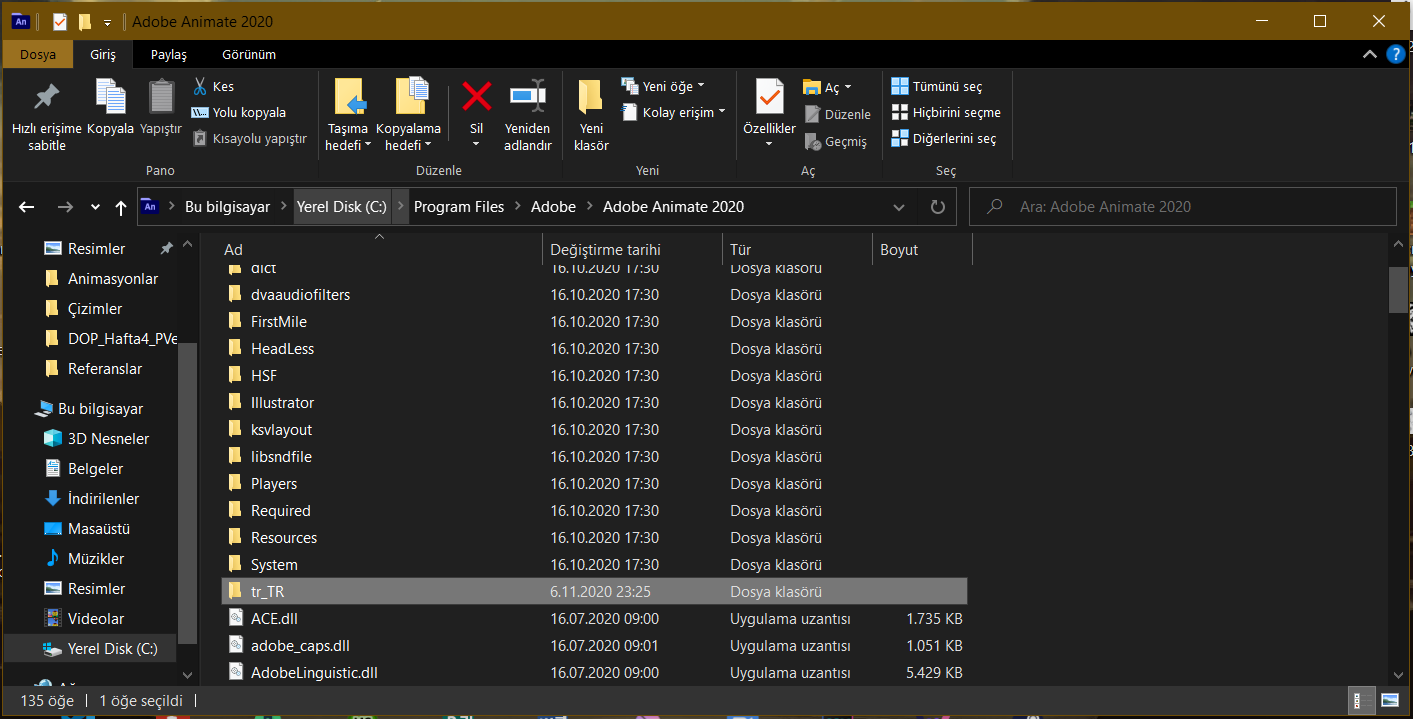Go up one folder level

(x=121, y=207)
